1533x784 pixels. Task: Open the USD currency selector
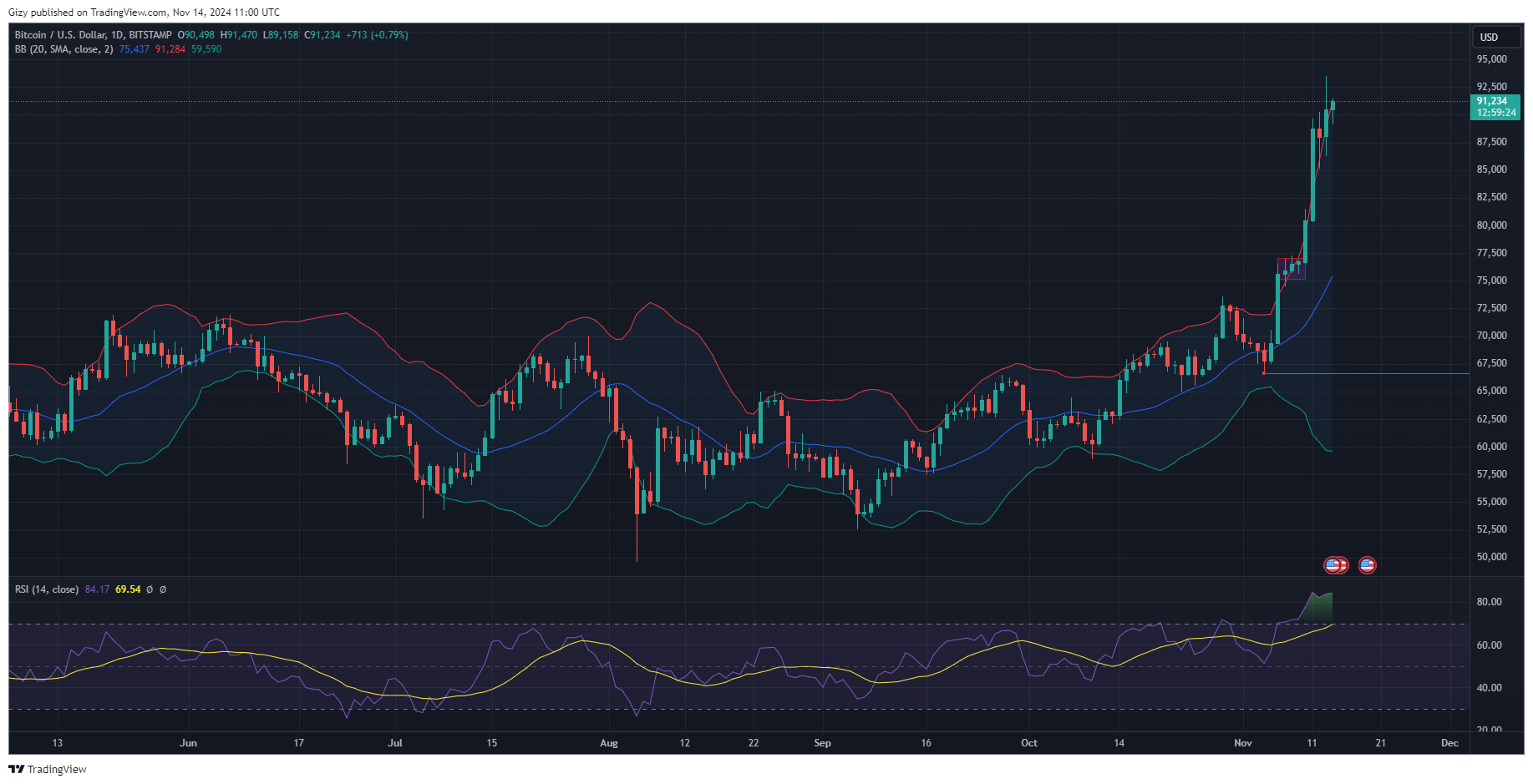click(x=1495, y=38)
